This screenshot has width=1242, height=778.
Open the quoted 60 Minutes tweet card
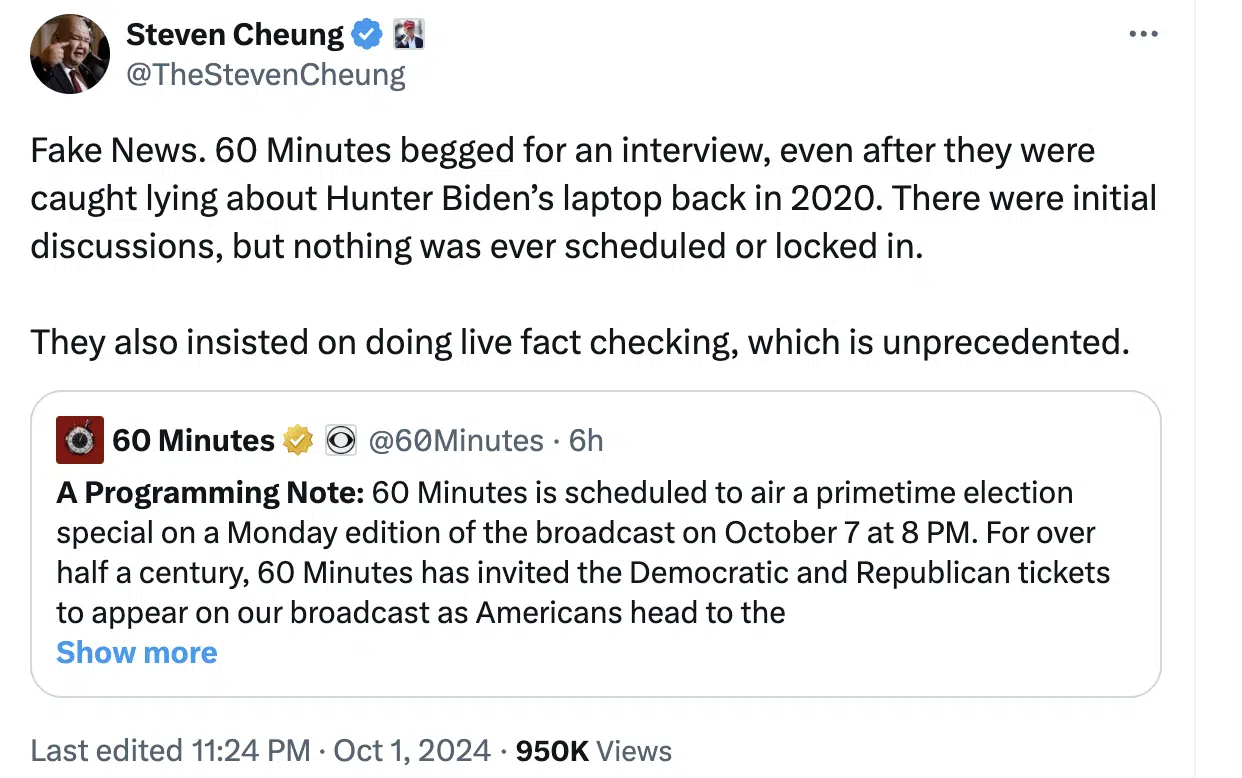596,544
